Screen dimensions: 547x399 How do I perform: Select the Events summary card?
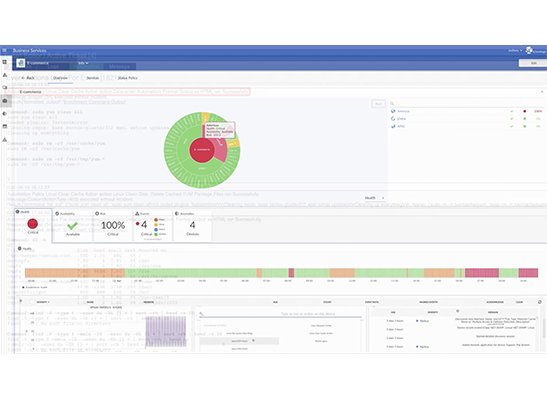click(153, 226)
